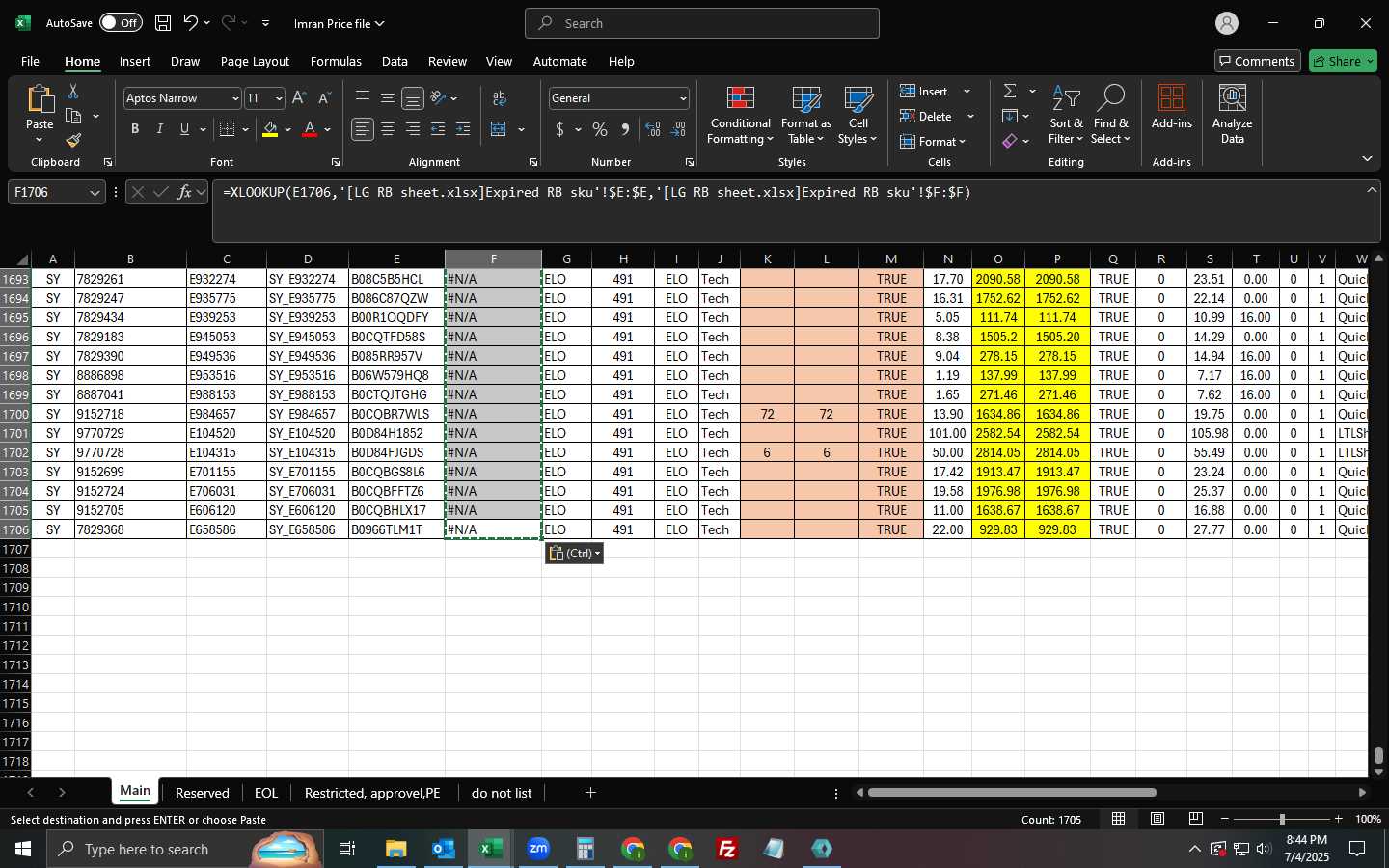This screenshot has height=868, width=1389.
Task: Toggle Bold formatting
Action: click(x=135, y=129)
